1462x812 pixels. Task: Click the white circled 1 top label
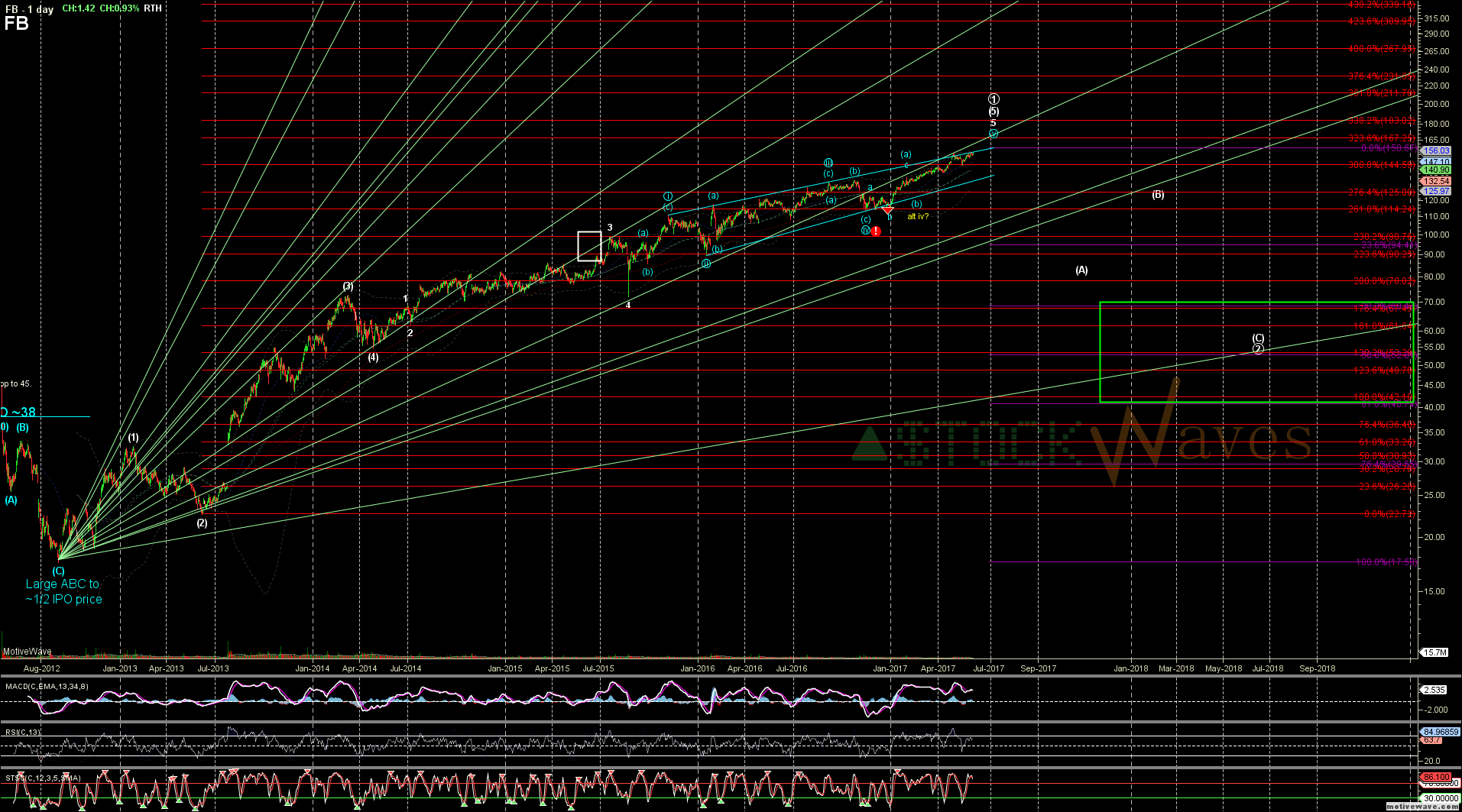point(994,99)
